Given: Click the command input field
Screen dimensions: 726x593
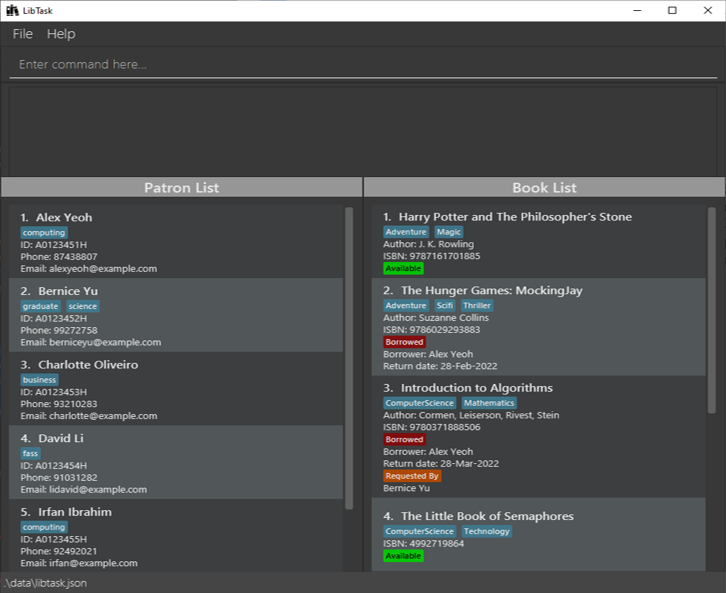Looking at the screenshot, I should [x=362, y=65].
